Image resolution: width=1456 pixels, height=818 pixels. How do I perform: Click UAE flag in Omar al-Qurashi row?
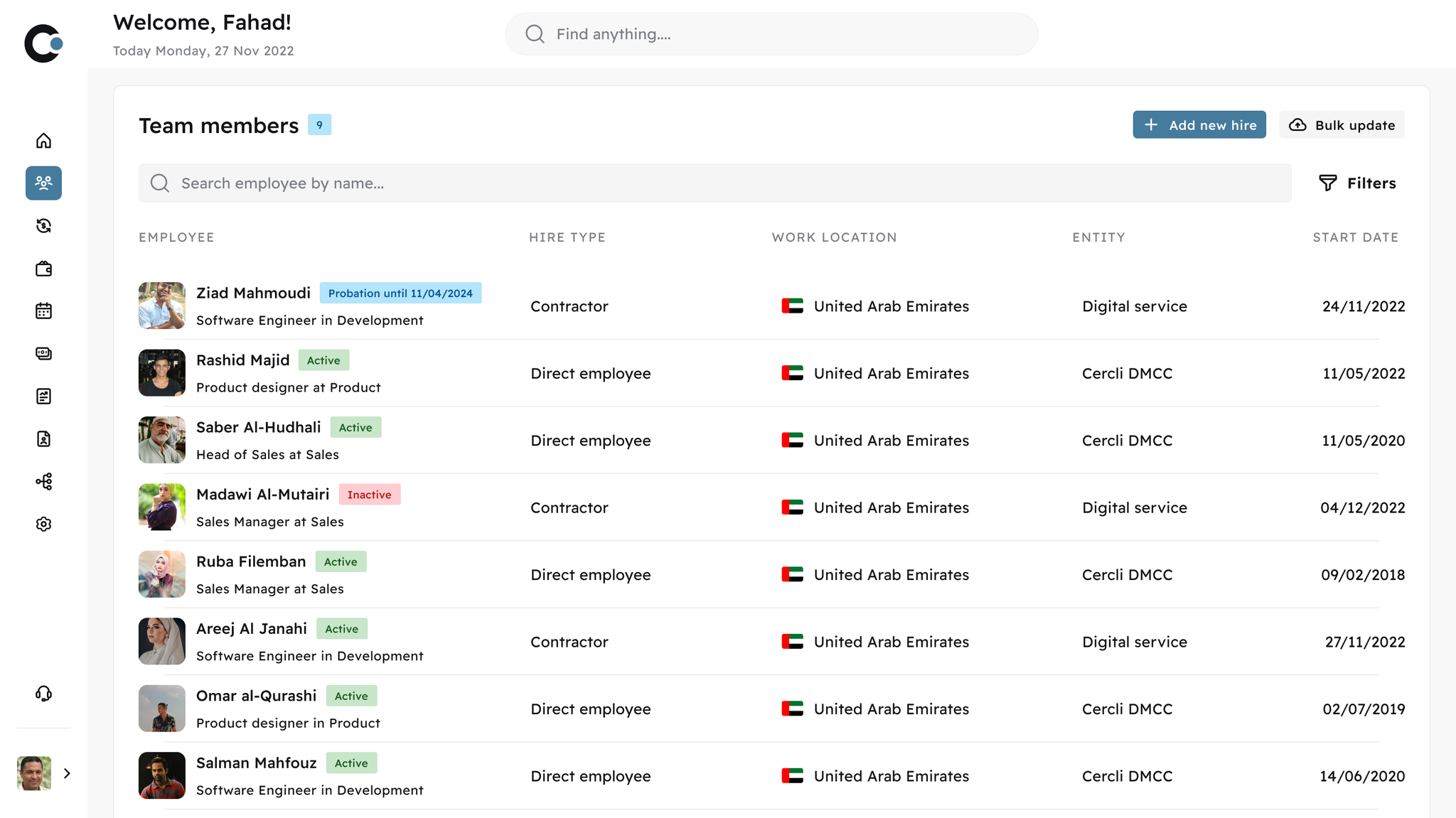[792, 709]
